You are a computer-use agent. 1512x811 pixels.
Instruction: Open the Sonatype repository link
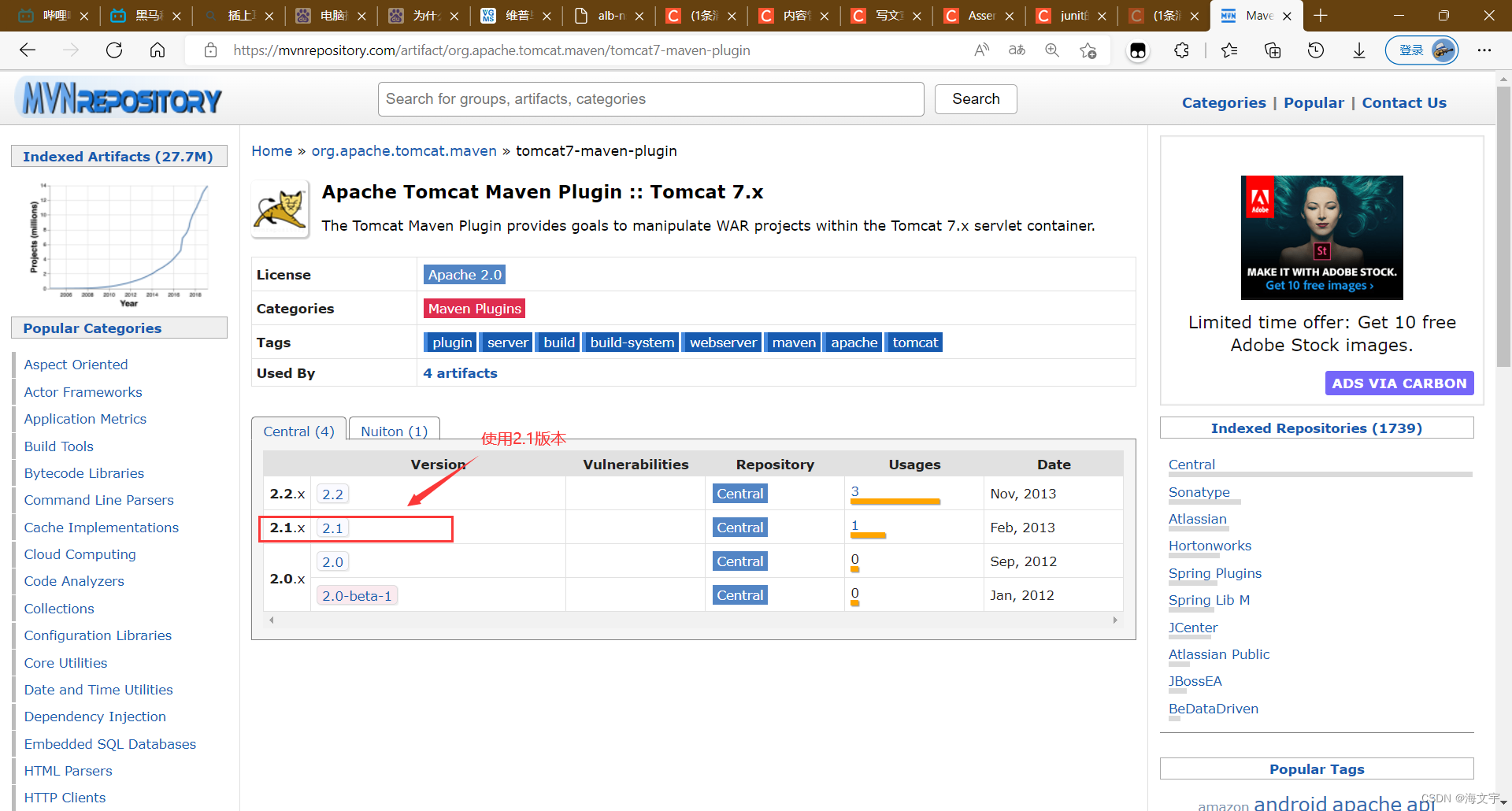coord(1199,492)
